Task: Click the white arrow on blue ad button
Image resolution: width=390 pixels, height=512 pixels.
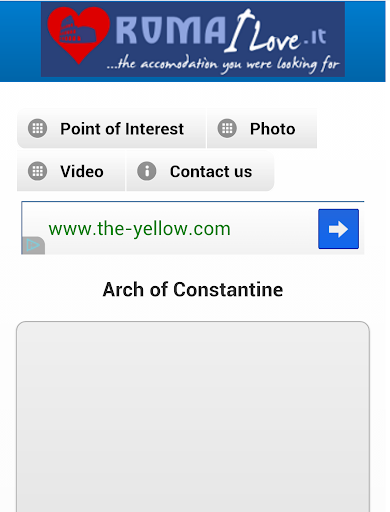Action: click(x=338, y=229)
